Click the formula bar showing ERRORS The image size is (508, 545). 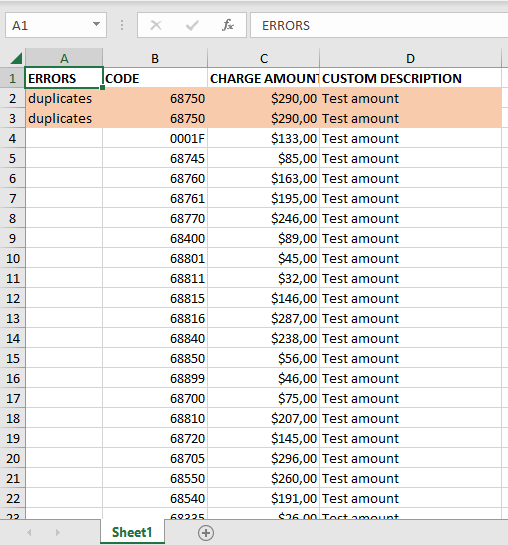(379, 25)
